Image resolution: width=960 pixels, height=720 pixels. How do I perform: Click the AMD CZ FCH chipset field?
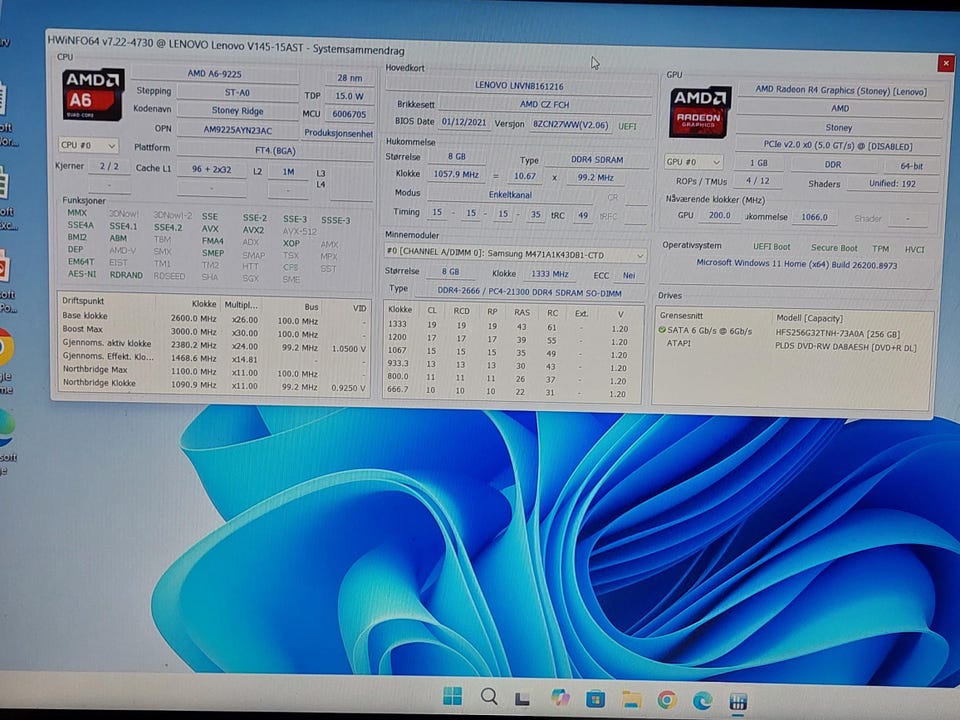544,105
